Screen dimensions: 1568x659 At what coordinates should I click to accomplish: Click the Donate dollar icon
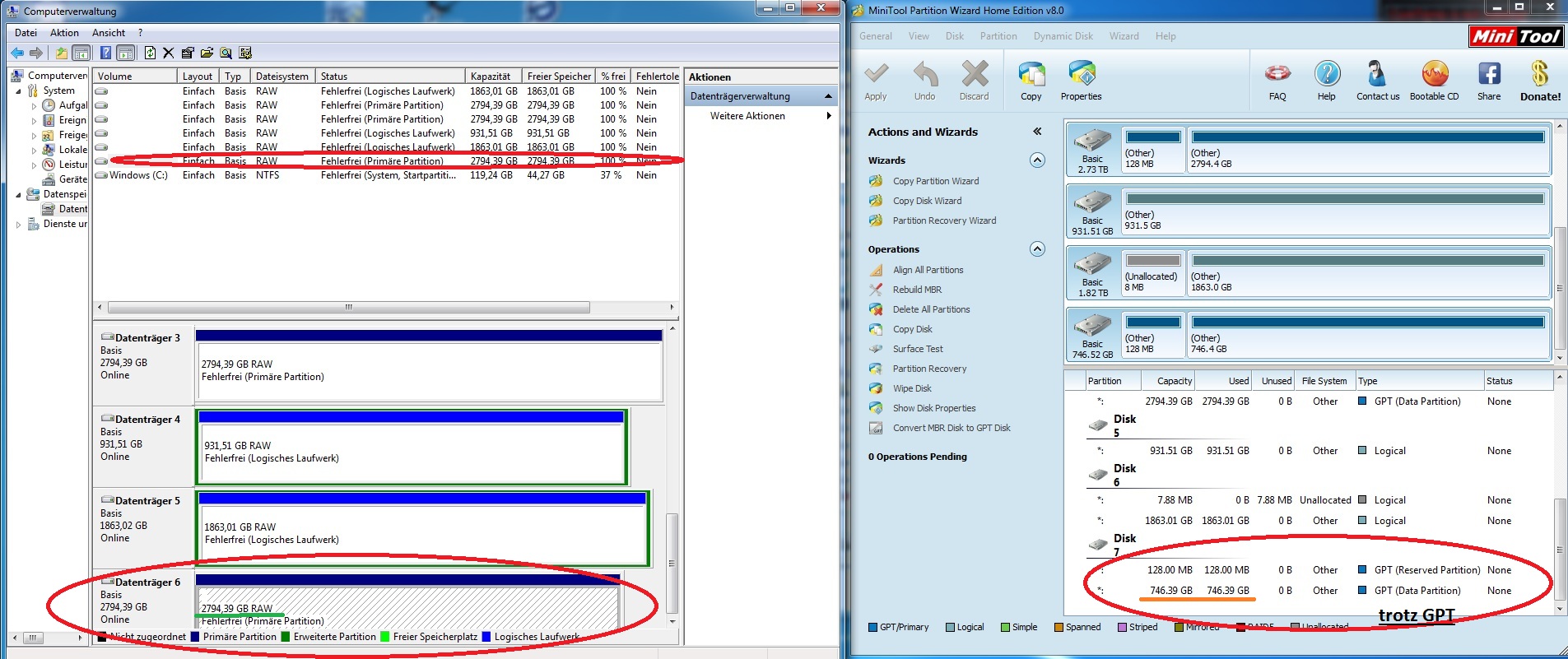click(x=1540, y=81)
